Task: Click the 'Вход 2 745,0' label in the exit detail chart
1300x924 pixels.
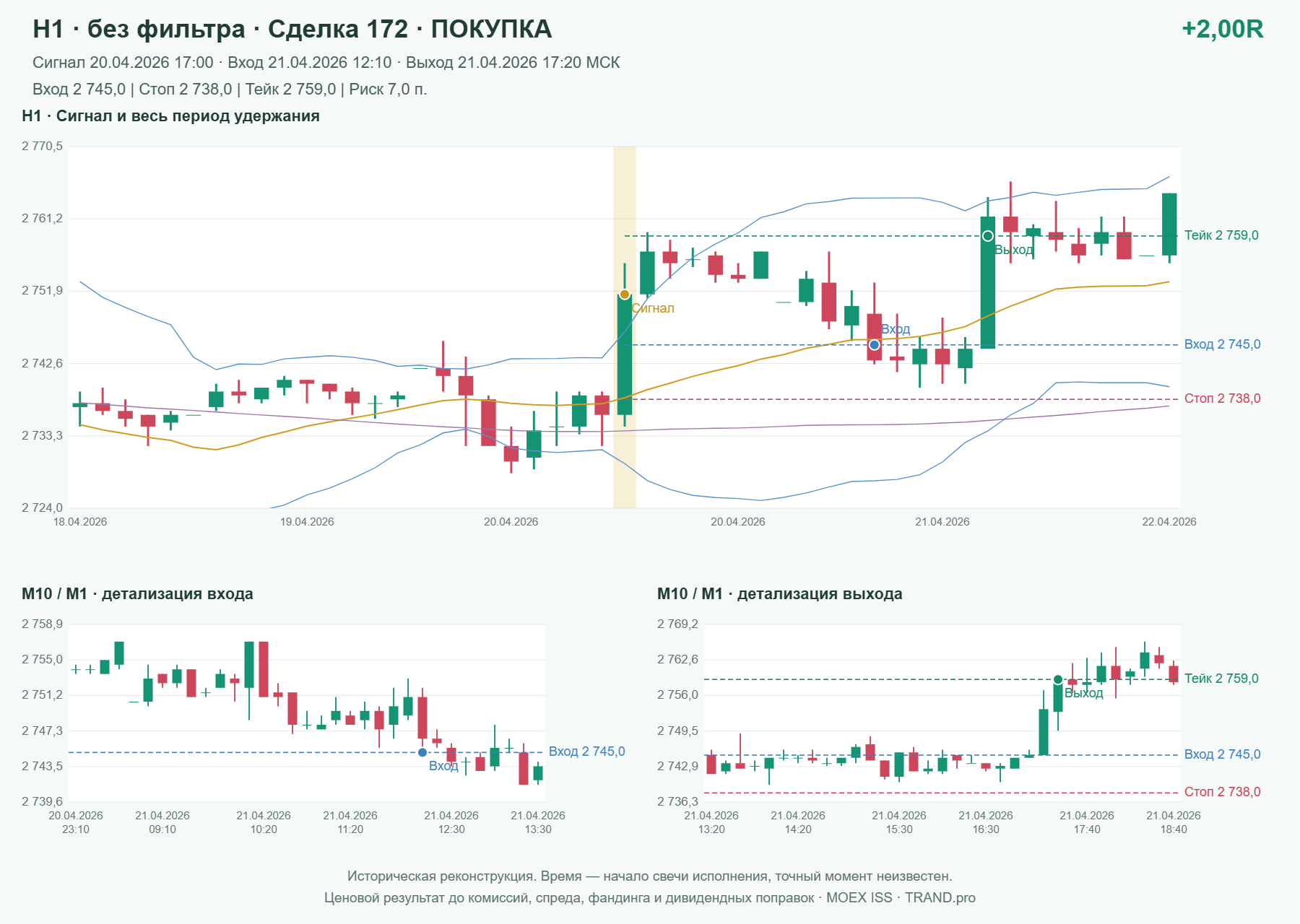Action: pos(1222,754)
